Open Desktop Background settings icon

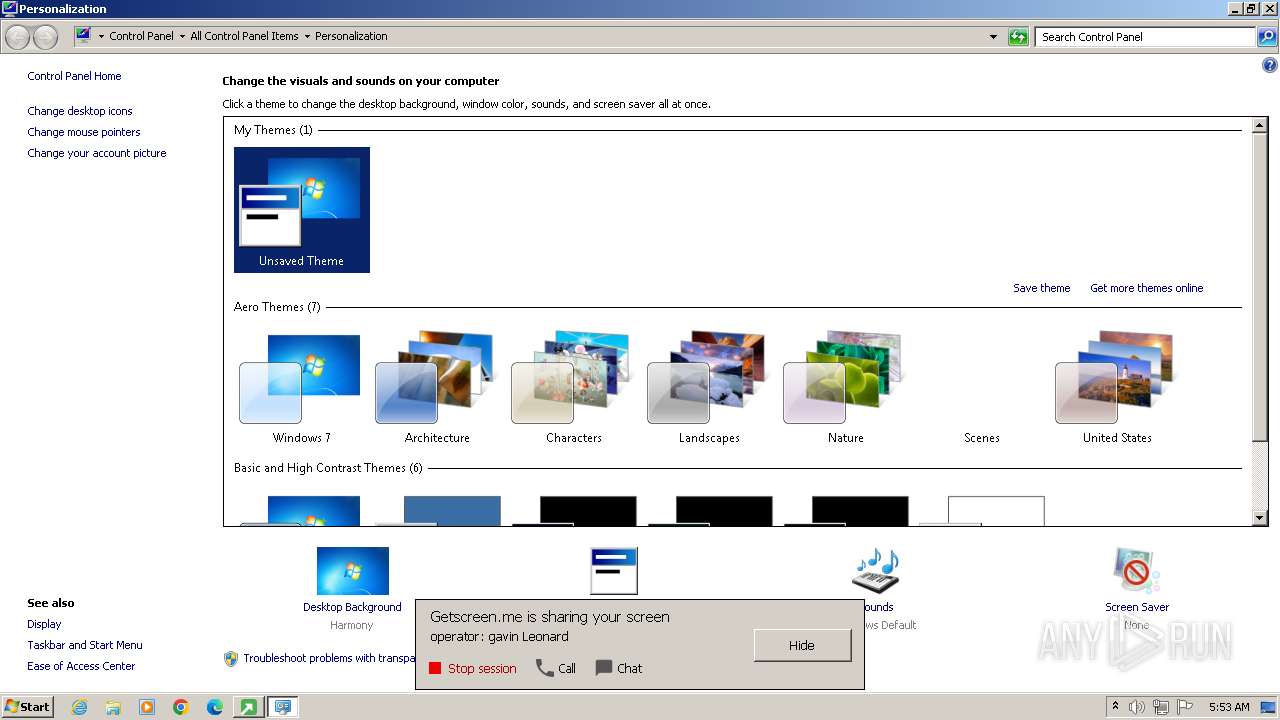pyautogui.click(x=352, y=571)
